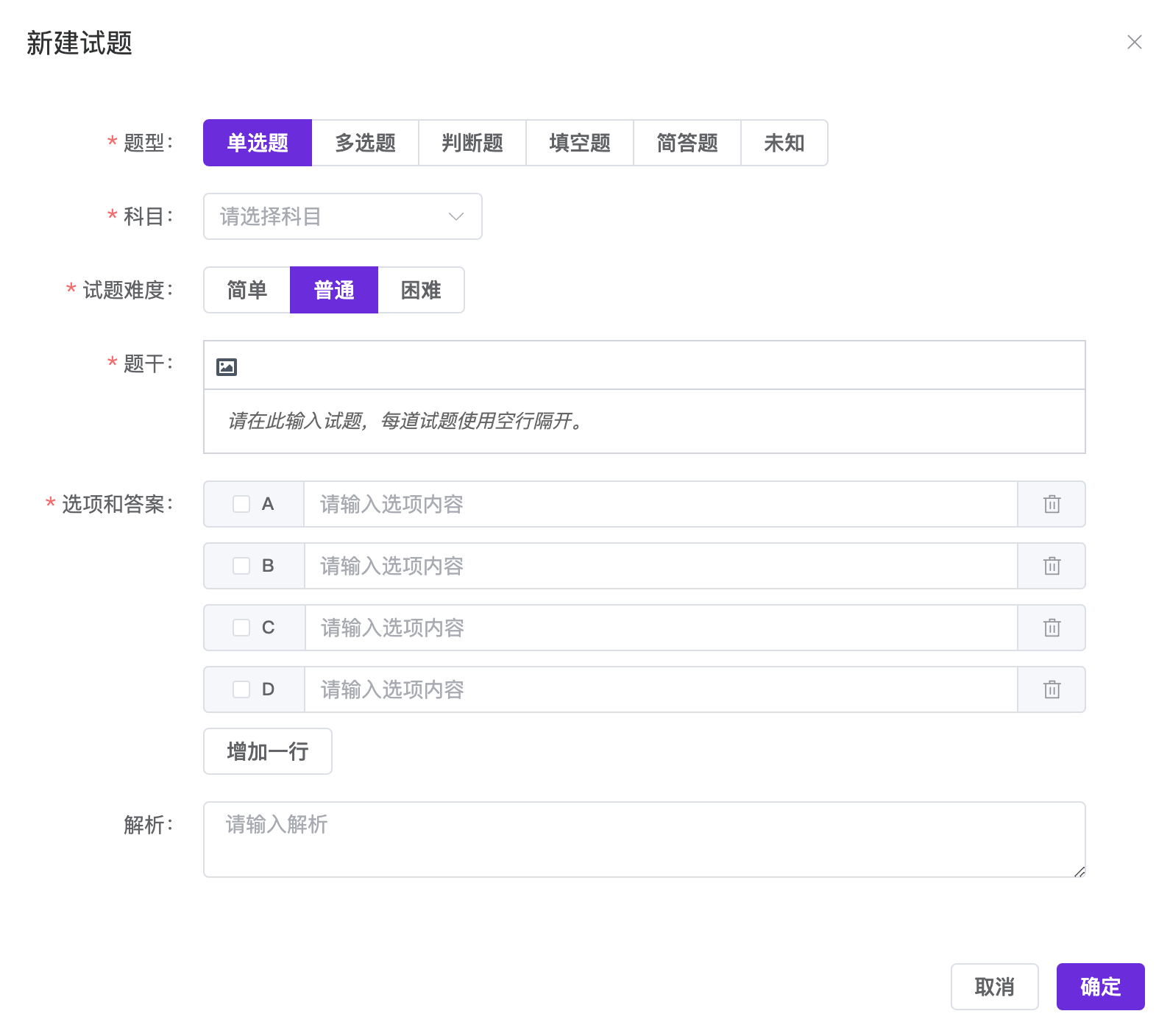Delete option B row with trash icon
This screenshot has height=1036, width=1170.
coord(1052,566)
